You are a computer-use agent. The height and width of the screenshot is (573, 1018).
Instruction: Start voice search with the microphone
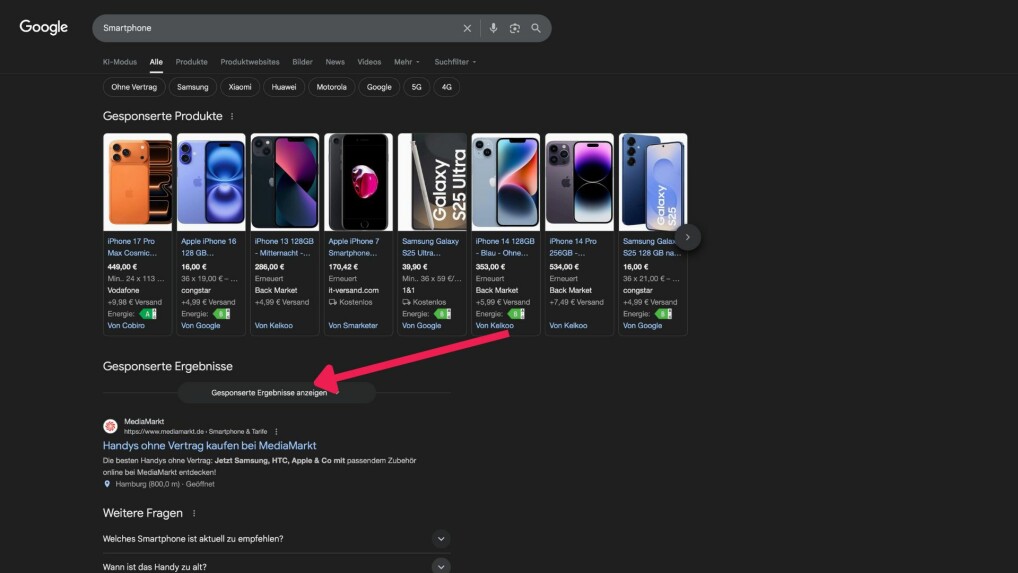(493, 28)
